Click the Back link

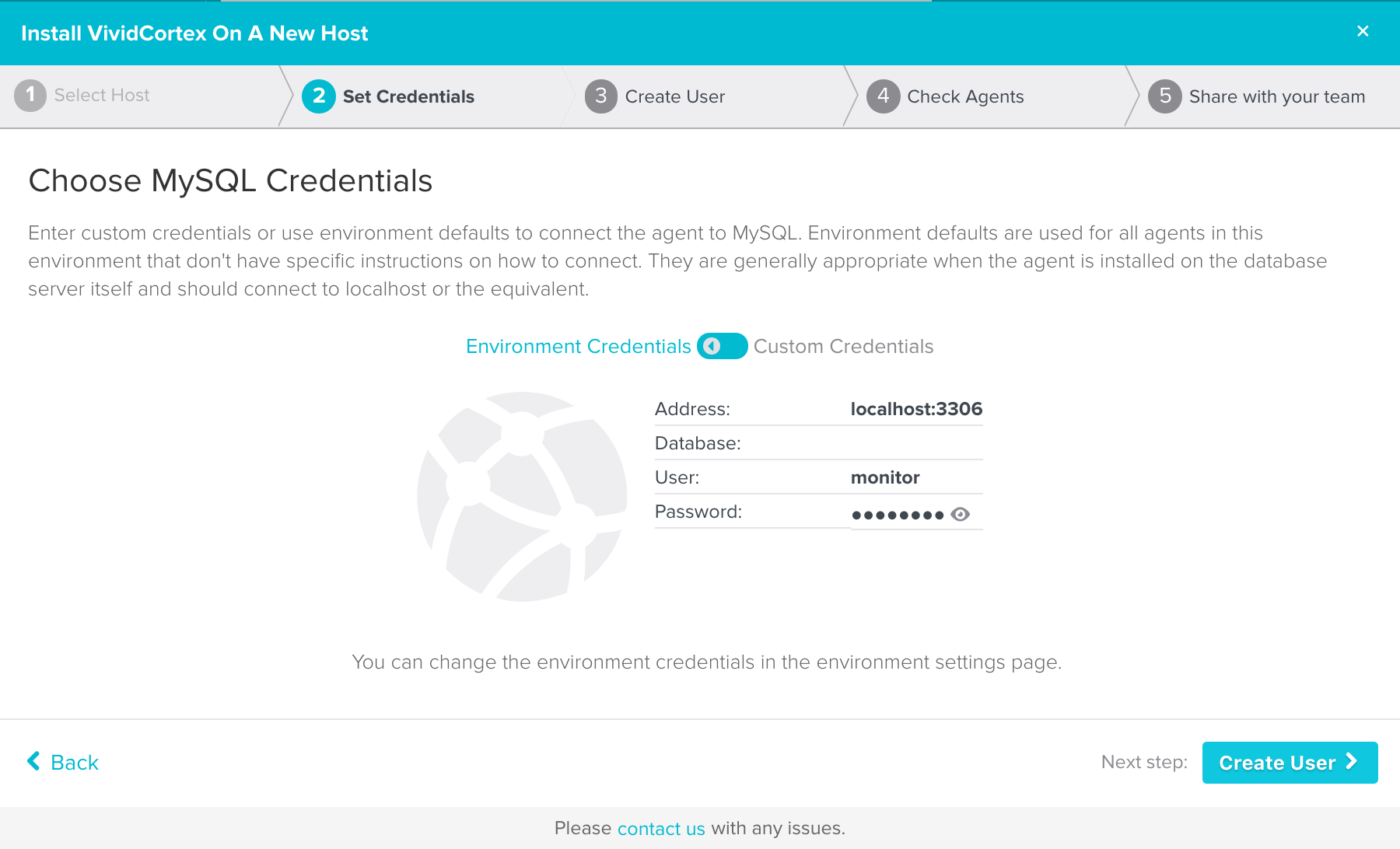point(75,763)
